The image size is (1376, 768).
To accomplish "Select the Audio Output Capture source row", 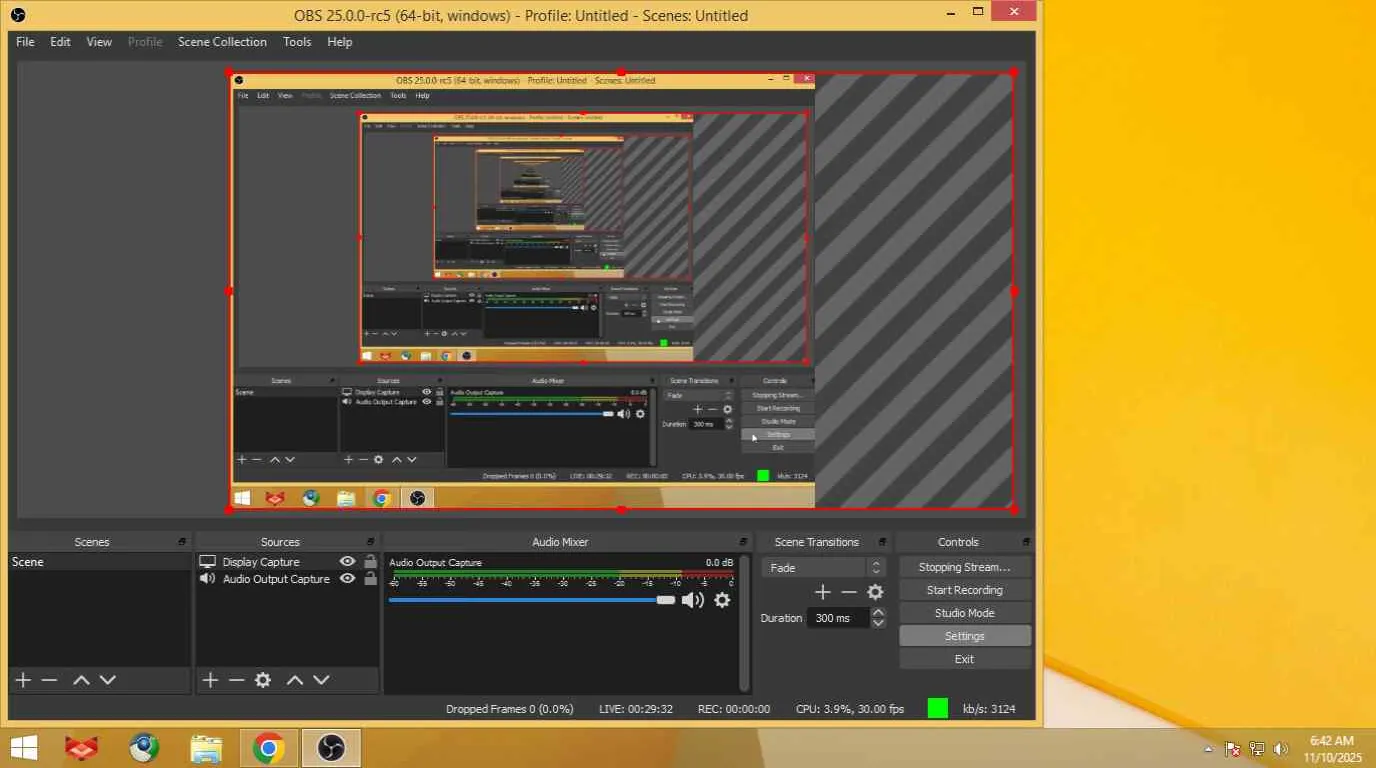I will tap(288, 579).
